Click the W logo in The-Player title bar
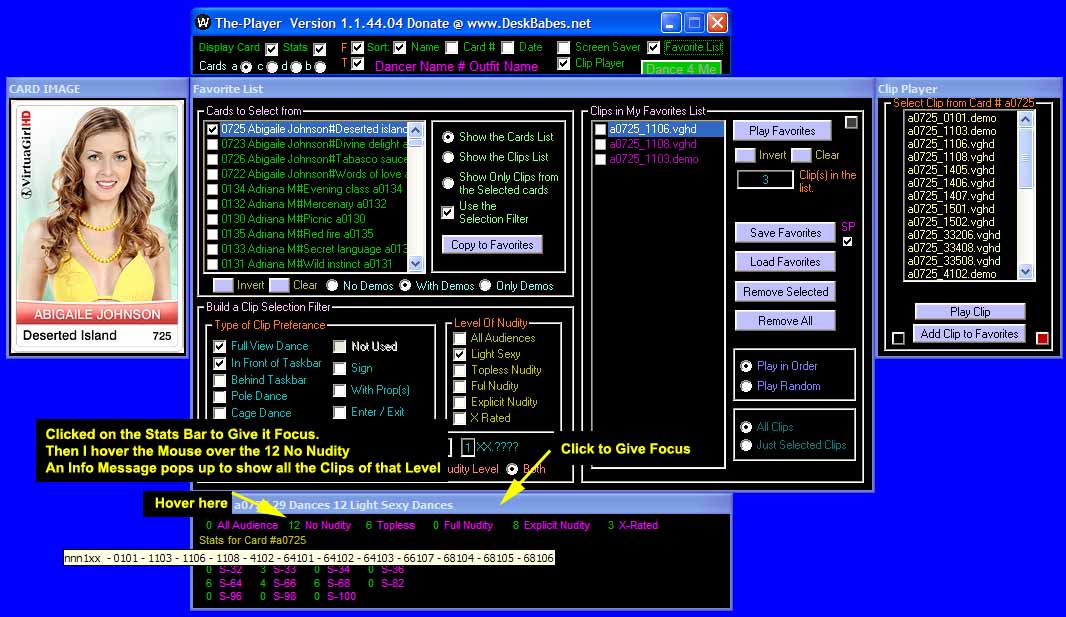This screenshot has width=1066, height=617. 204,22
